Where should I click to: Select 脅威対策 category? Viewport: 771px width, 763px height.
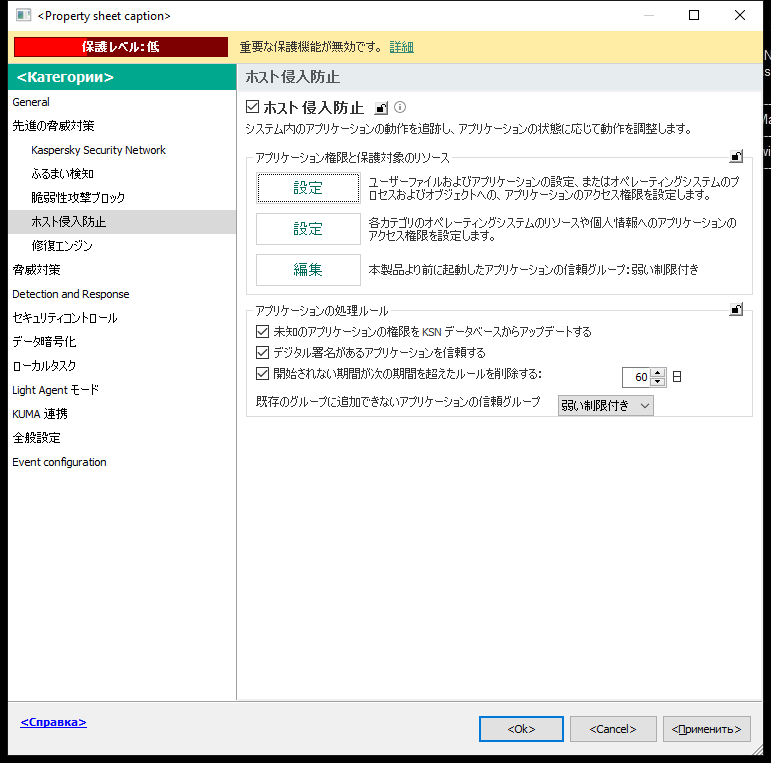(x=122, y=270)
